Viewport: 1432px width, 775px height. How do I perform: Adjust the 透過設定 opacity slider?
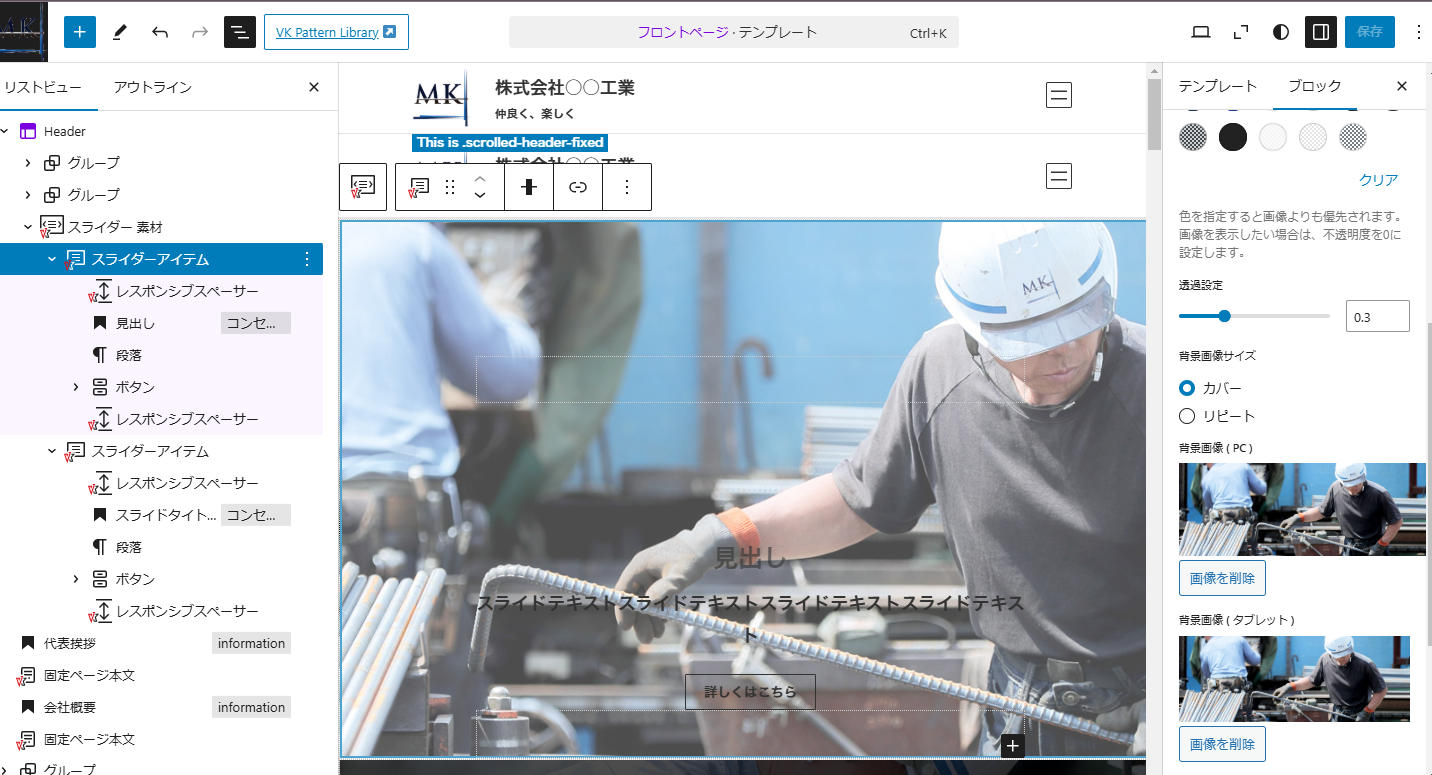tap(1254, 316)
